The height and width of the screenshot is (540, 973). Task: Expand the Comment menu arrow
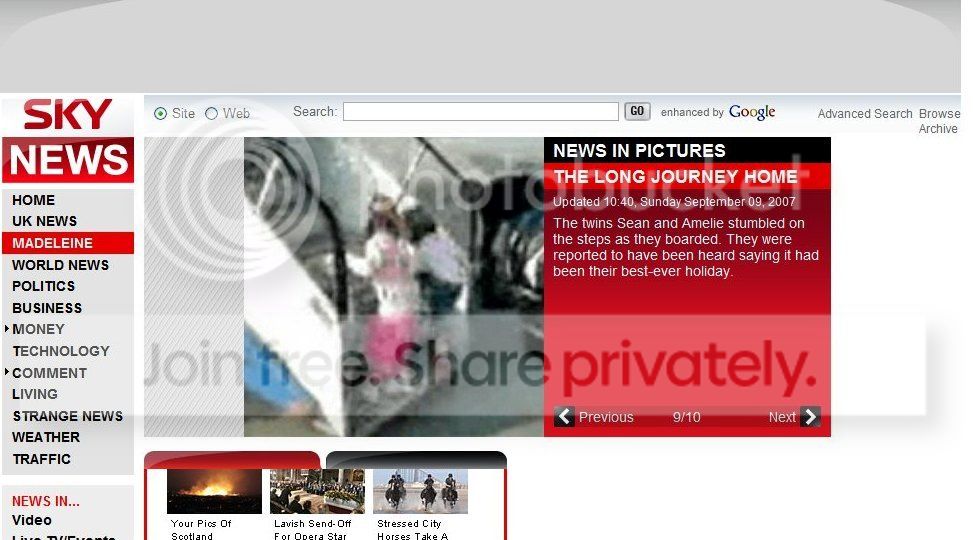(x=7, y=373)
